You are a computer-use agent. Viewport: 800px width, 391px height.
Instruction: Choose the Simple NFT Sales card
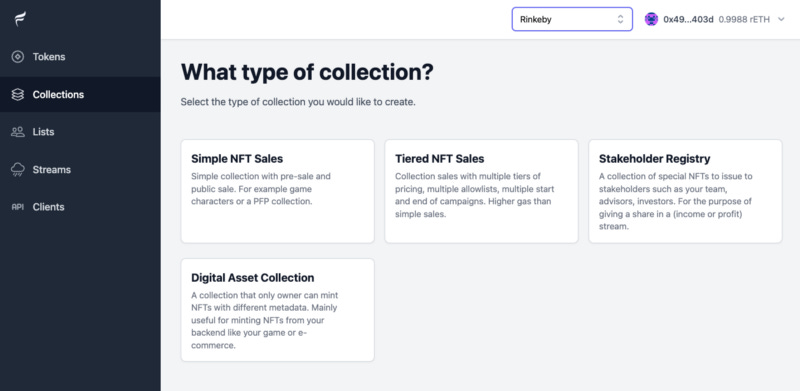coord(278,191)
